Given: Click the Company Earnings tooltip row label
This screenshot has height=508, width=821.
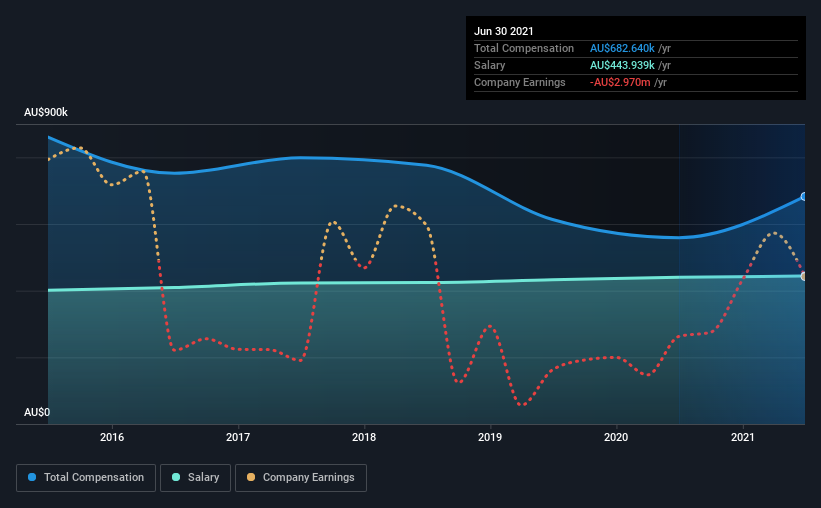Looking at the screenshot, I should point(519,83).
